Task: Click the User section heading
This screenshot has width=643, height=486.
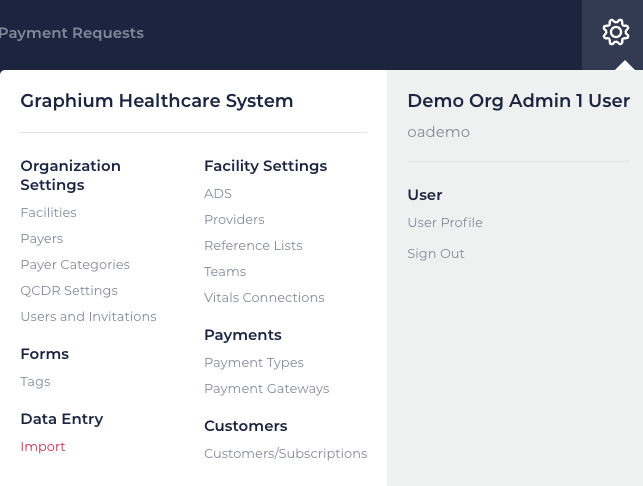Action: [x=424, y=195]
